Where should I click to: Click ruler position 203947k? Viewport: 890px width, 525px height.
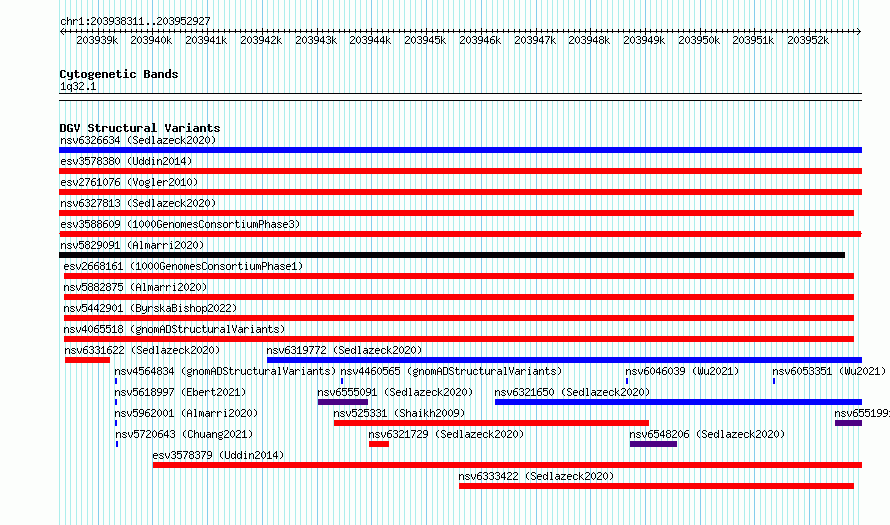[535, 40]
